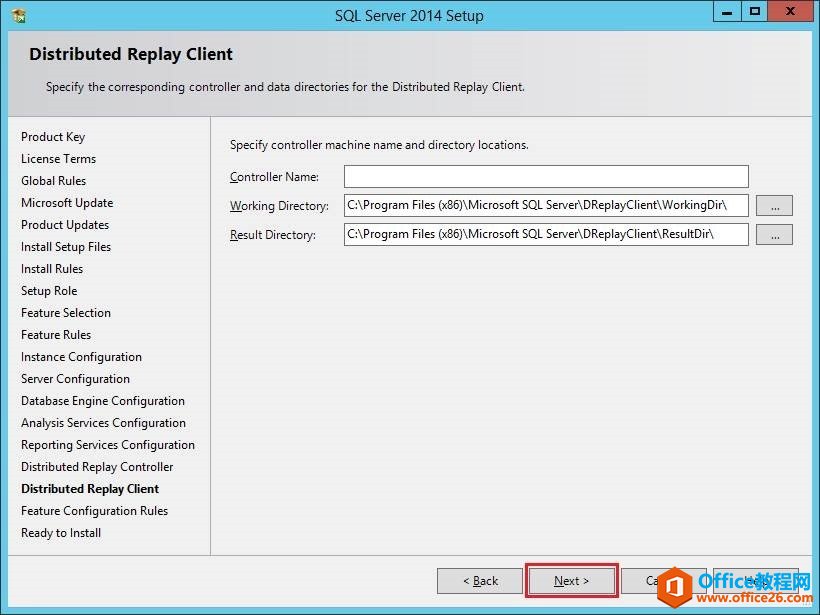
Task: Select Product Key step in sidebar
Action: pos(53,137)
